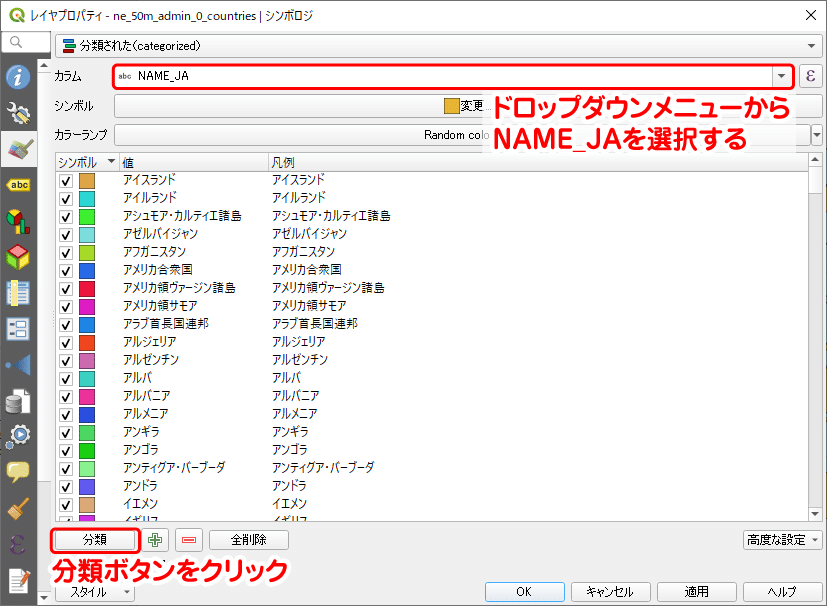
Task: Sort by the 値 column header
Action: 194,162
